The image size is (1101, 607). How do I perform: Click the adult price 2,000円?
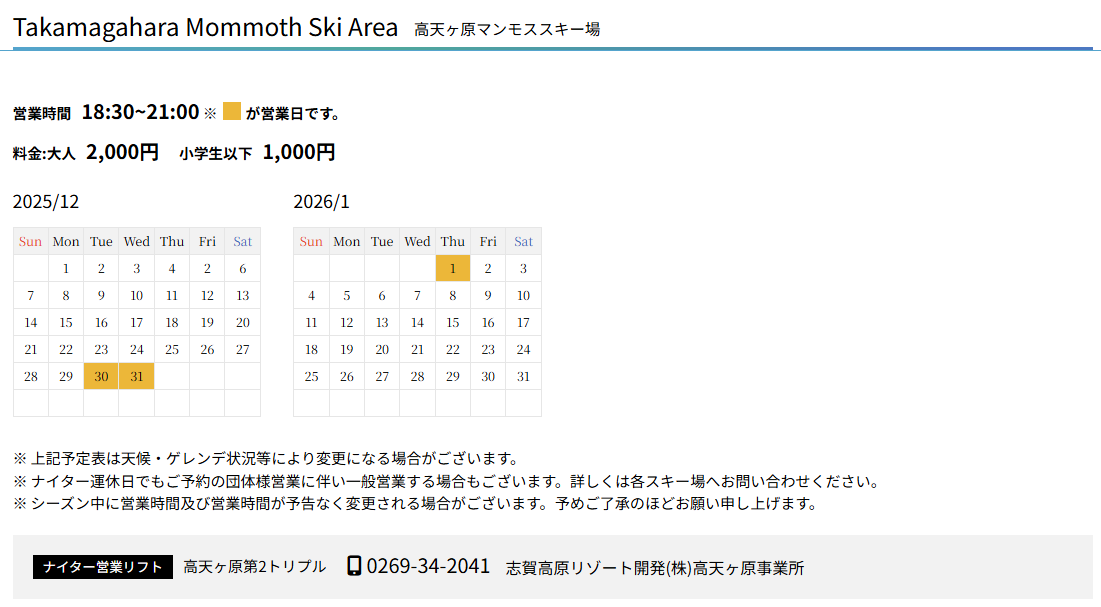[122, 152]
